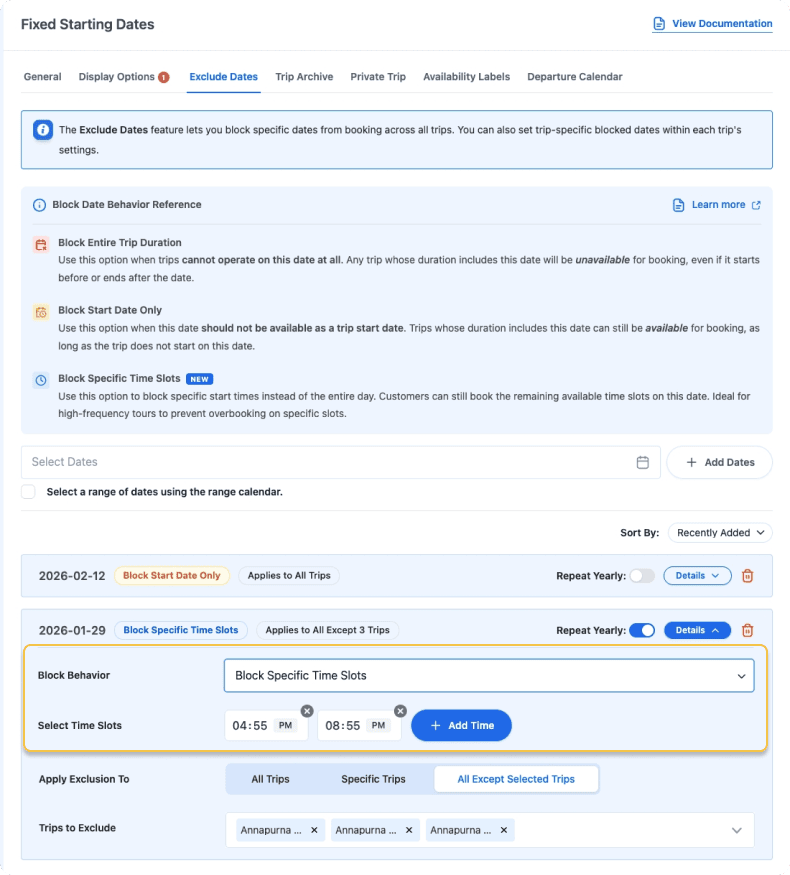Image resolution: width=790 pixels, height=875 pixels.
Task: Remove the 08:55 PM time slot
Action: [400, 711]
